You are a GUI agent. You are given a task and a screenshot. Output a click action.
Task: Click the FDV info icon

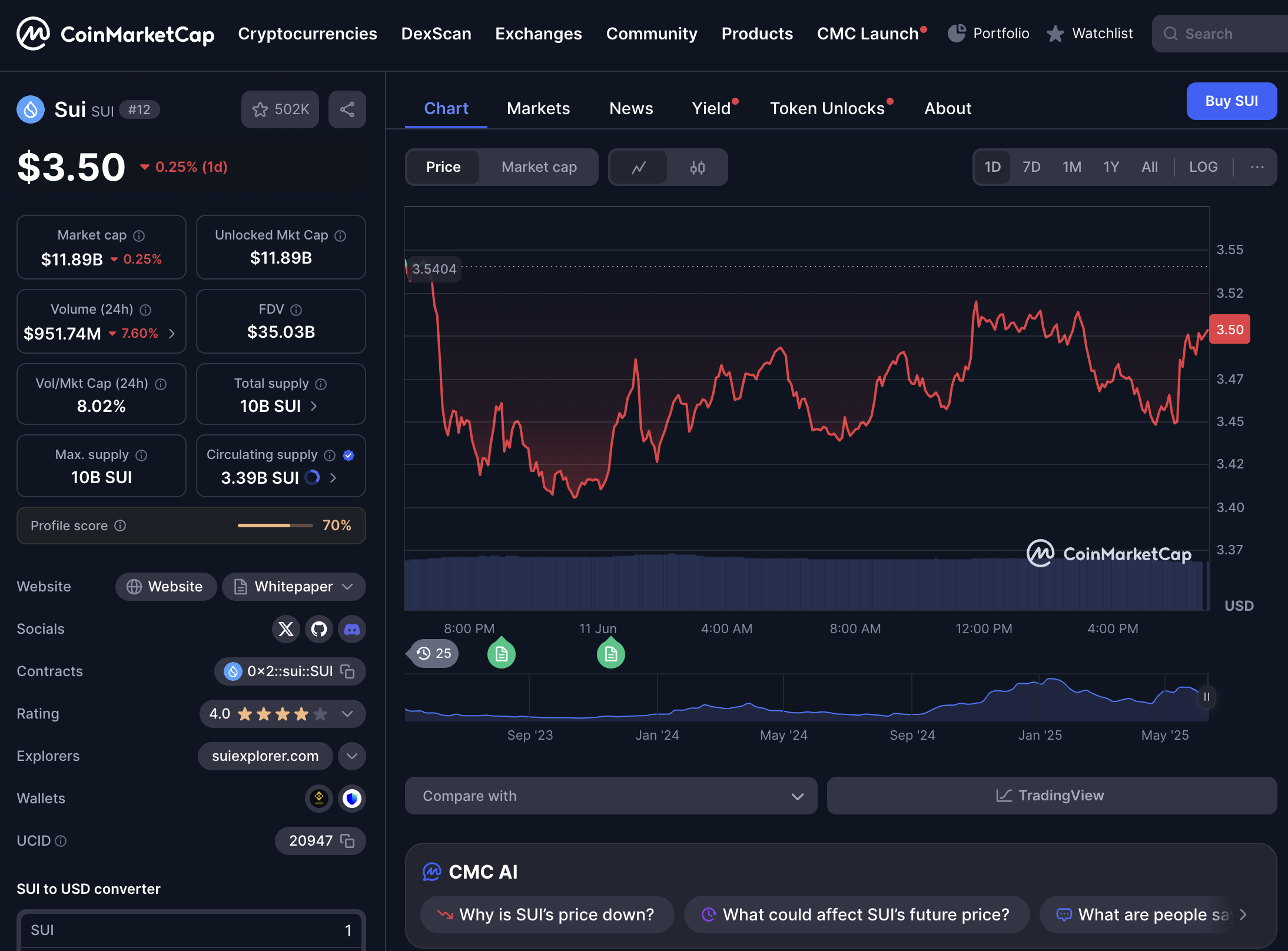296,310
